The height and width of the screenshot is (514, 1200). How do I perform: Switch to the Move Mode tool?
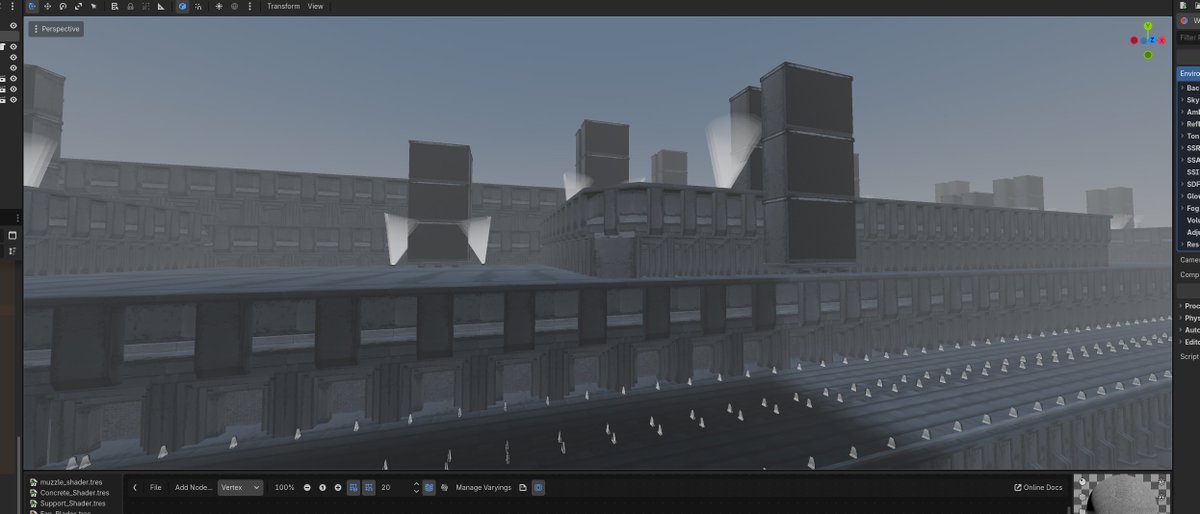click(x=48, y=6)
